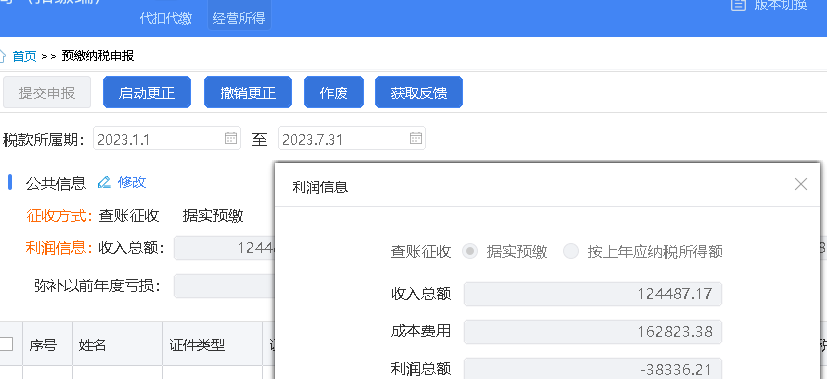Click the 成本费用 field showing 162823.38
Screen dimensions: 827x379
pos(593,332)
